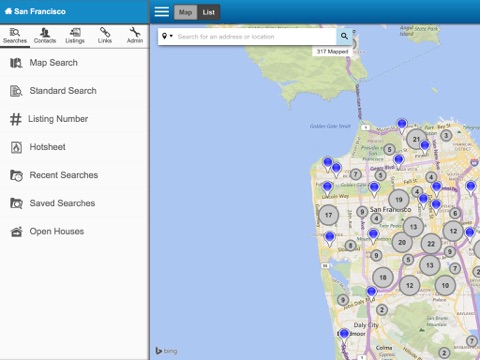Open the Admin wrench icon
The height and width of the screenshot is (360, 480).
[135, 36]
